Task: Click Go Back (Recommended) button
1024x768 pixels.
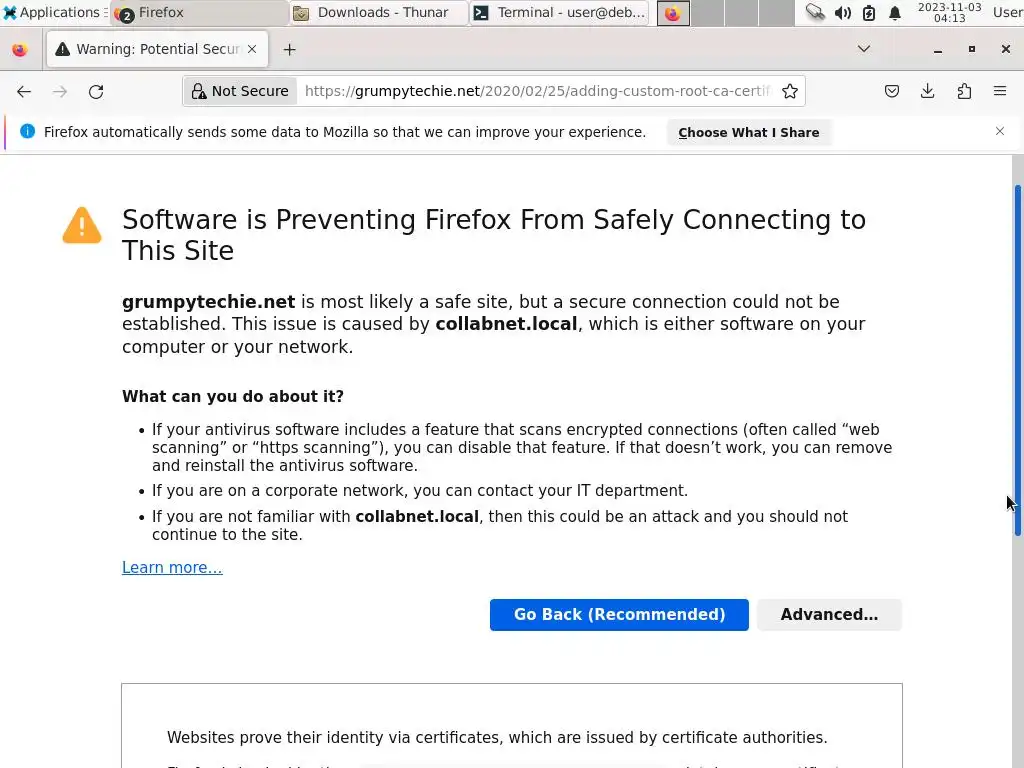Action: coord(619,614)
